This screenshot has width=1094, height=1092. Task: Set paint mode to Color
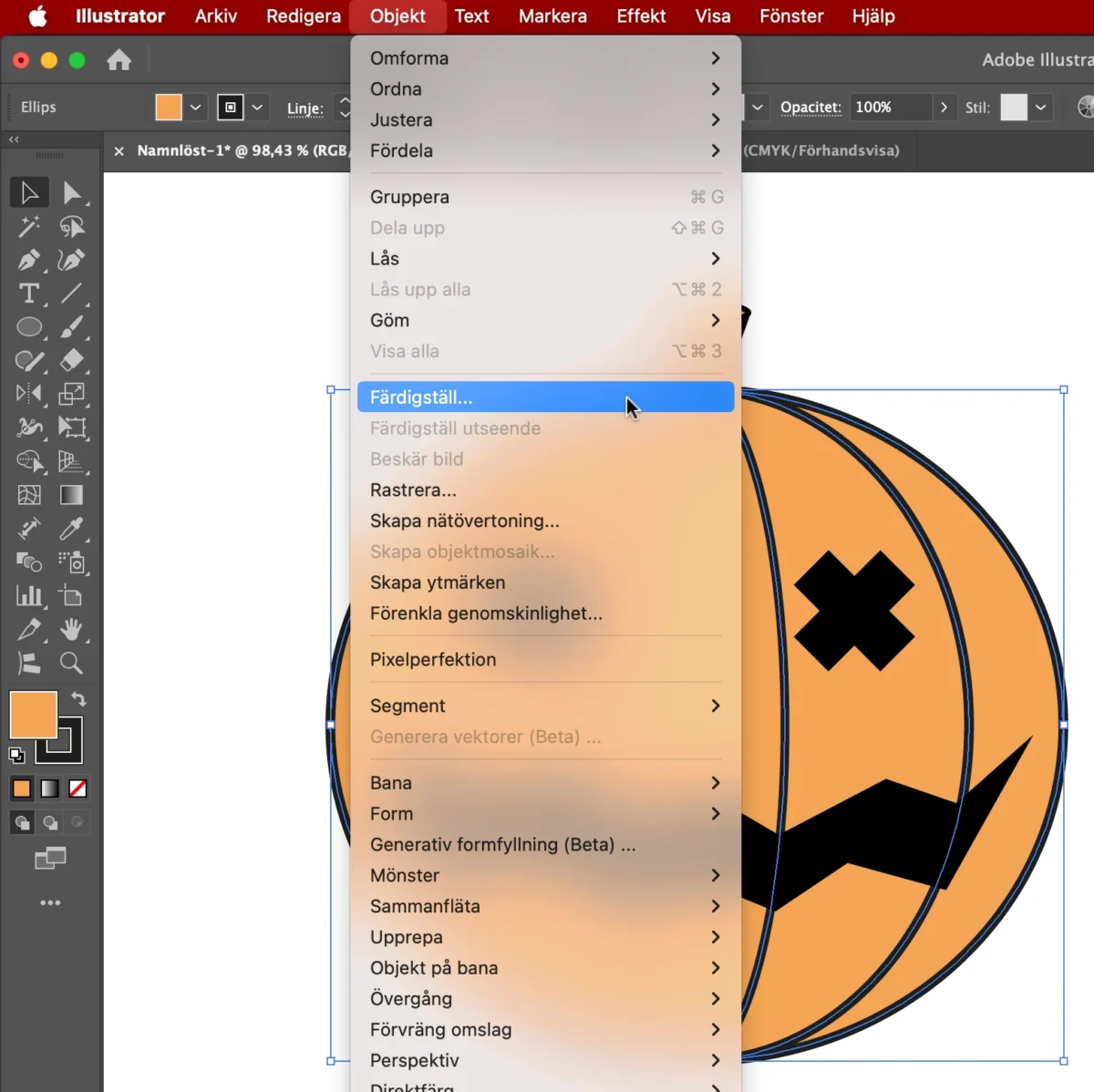(22, 788)
